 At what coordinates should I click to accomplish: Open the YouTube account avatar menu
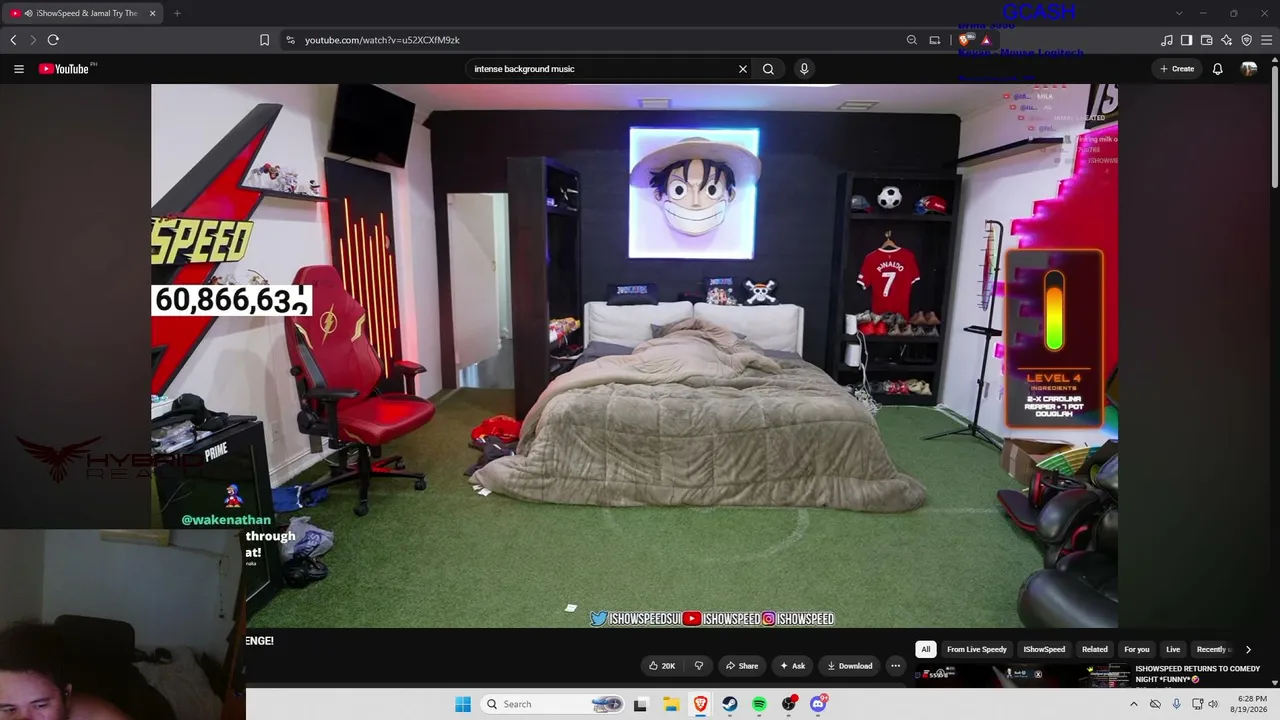[1249, 69]
